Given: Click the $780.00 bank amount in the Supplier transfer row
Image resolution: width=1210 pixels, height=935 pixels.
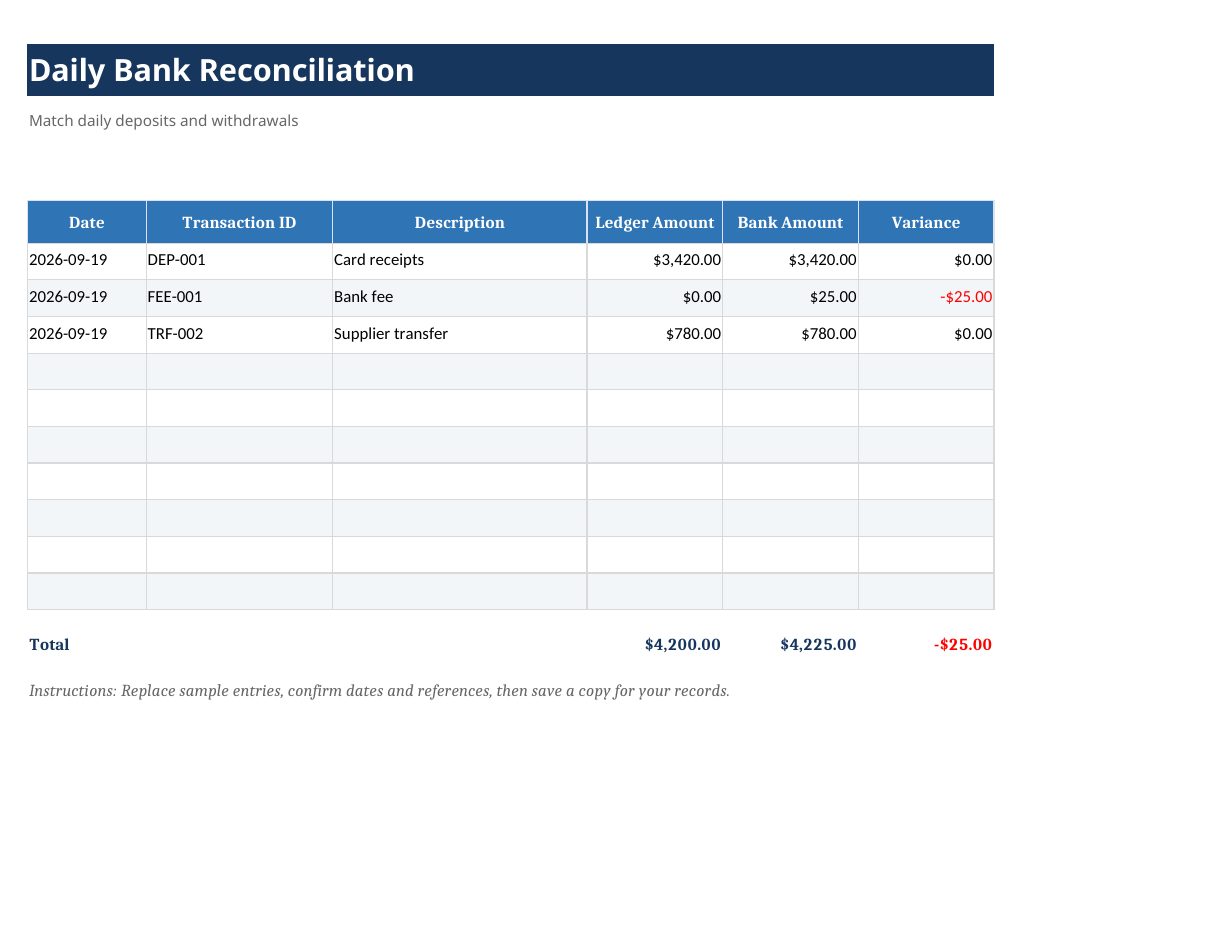Looking at the screenshot, I should click(x=790, y=334).
